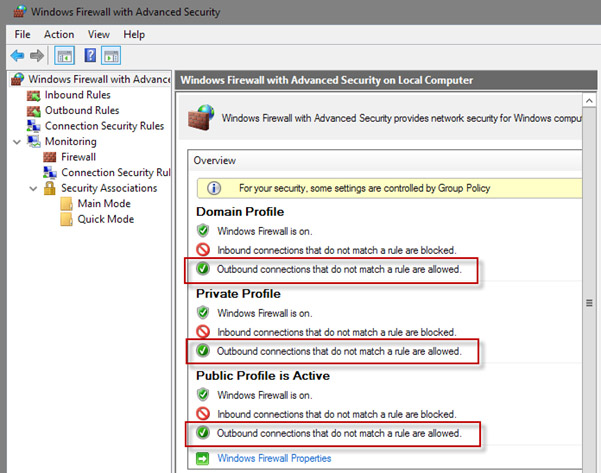Image resolution: width=601 pixels, height=473 pixels.
Task: Collapse the Security Associations node
Action: (x=33, y=189)
